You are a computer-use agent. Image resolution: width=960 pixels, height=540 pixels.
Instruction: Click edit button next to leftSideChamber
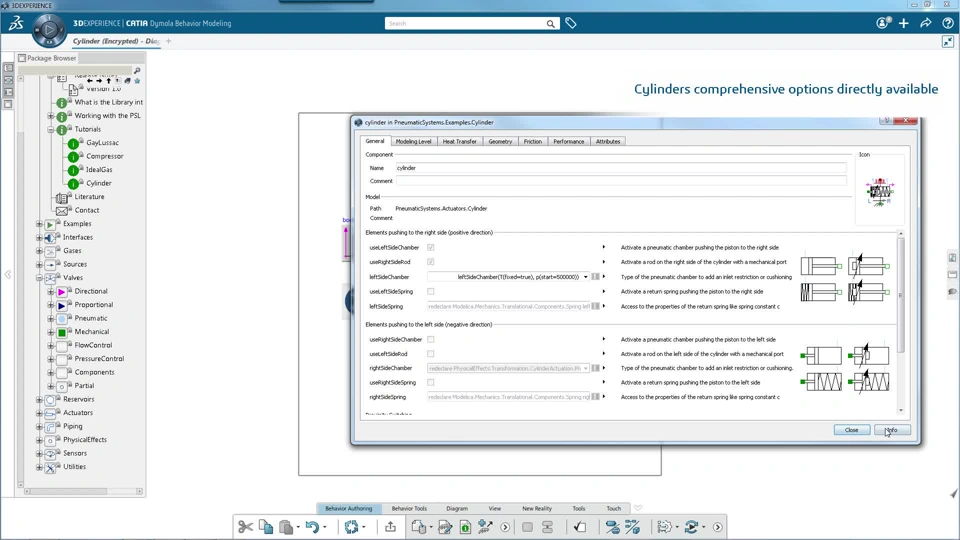pos(595,277)
